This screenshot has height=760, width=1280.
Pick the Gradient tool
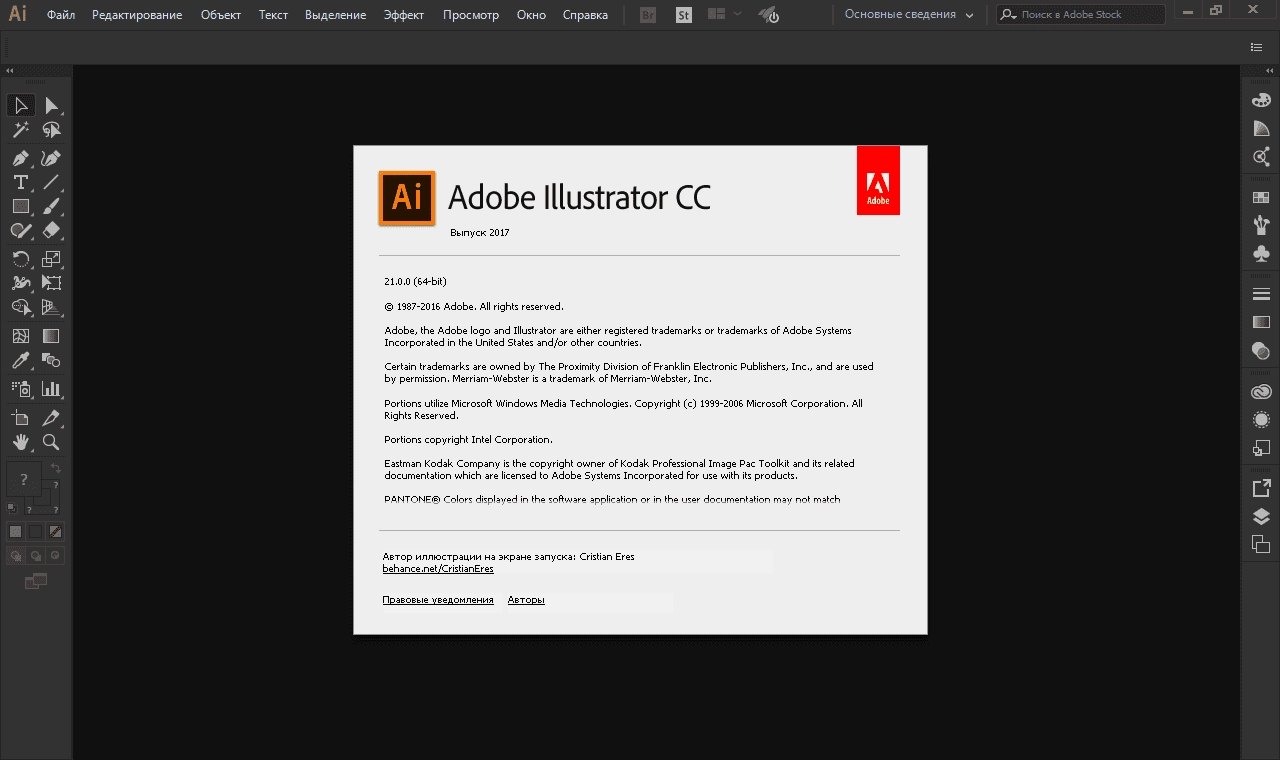51,336
